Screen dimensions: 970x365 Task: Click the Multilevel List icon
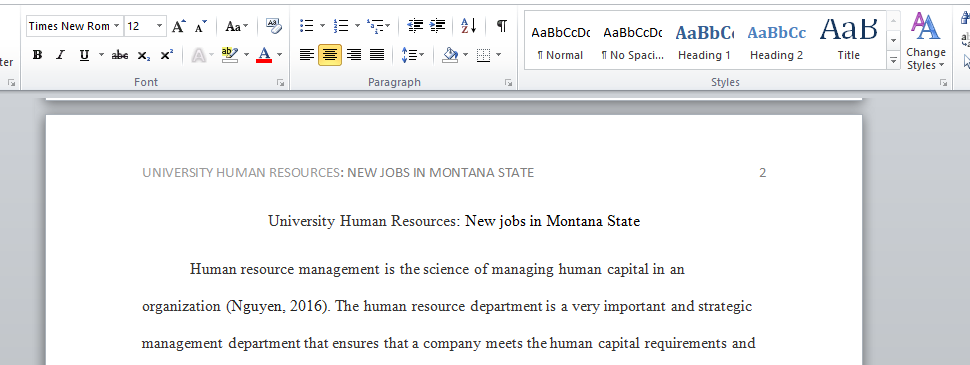pyautogui.click(x=378, y=26)
